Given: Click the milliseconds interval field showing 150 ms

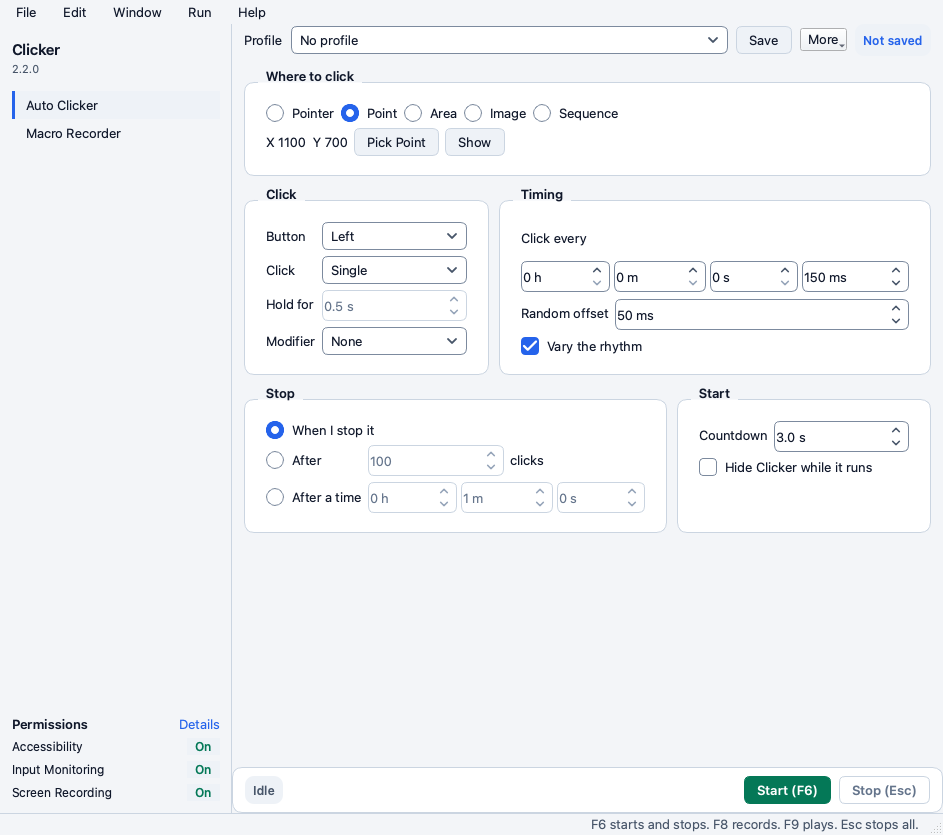Looking at the screenshot, I should [855, 277].
